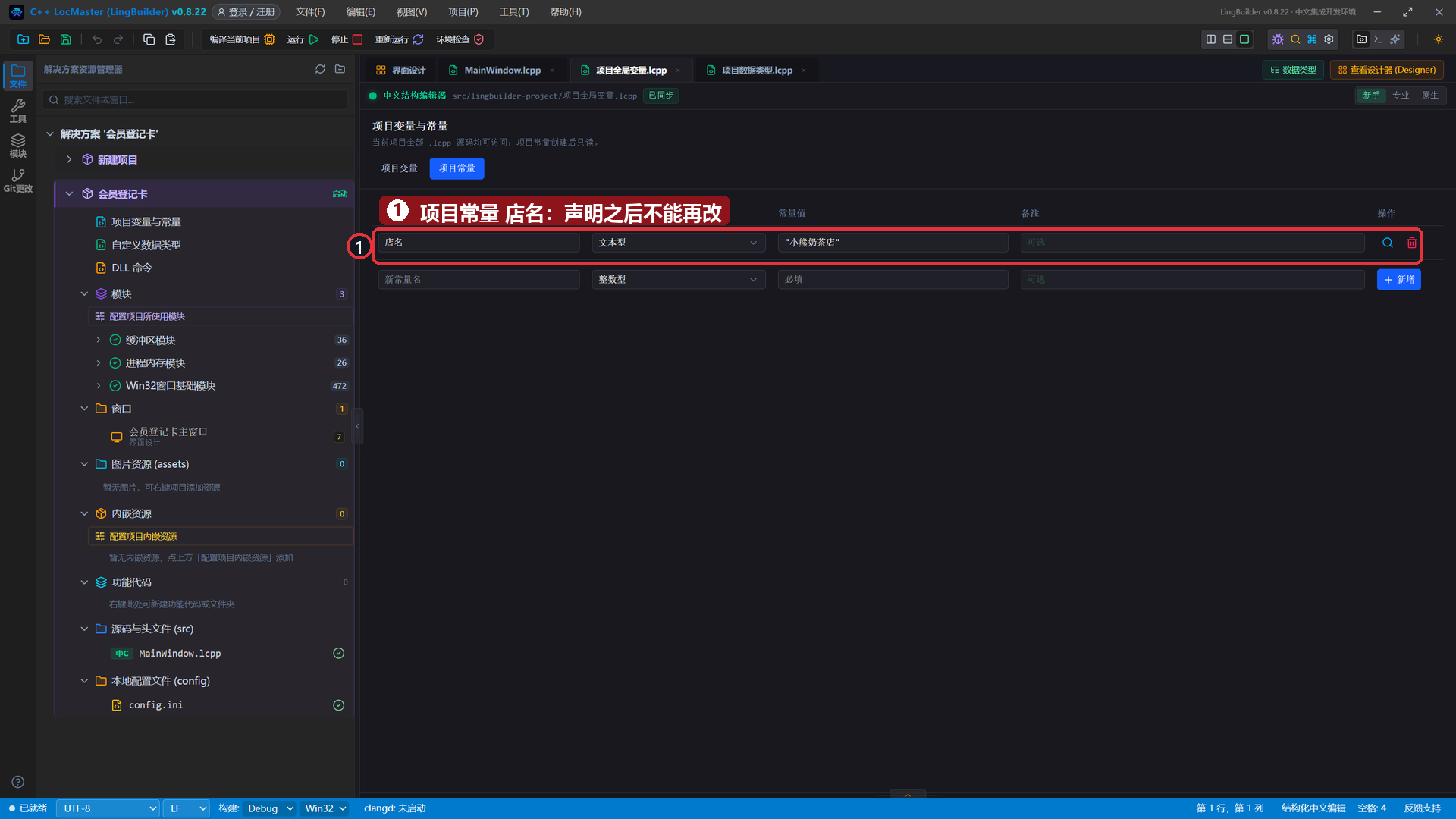Viewport: 1456px width, 819px height.
Task: Open the Git更改 sidebar panel
Action: 18,180
